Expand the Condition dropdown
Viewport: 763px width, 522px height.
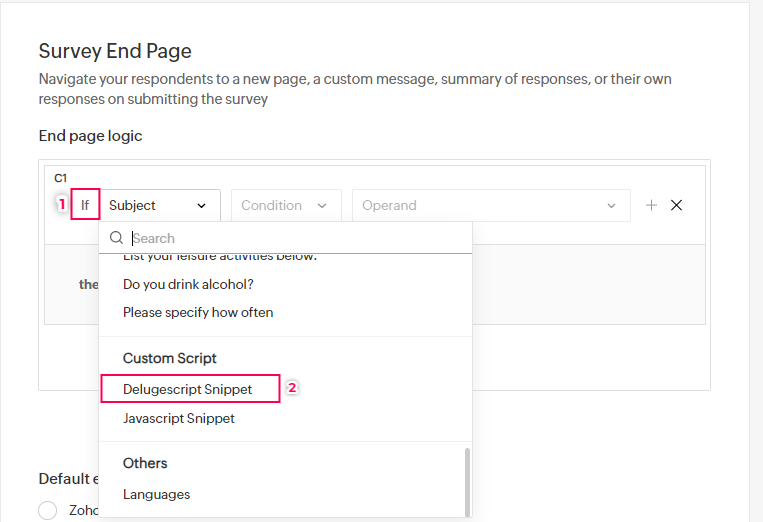(x=285, y=205)
